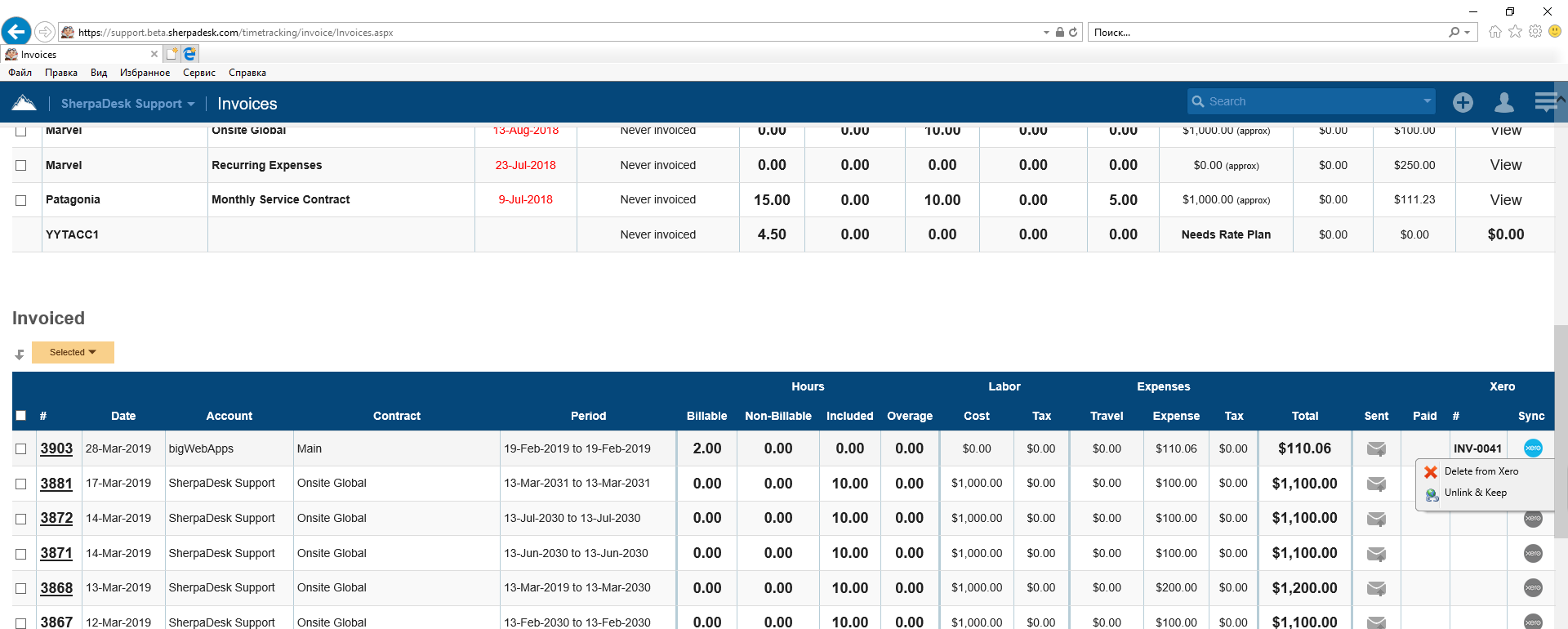Expand the yellow Selected dropdown
The width and height of the screenshot is (1568, 629).
[x=73, y=352]
